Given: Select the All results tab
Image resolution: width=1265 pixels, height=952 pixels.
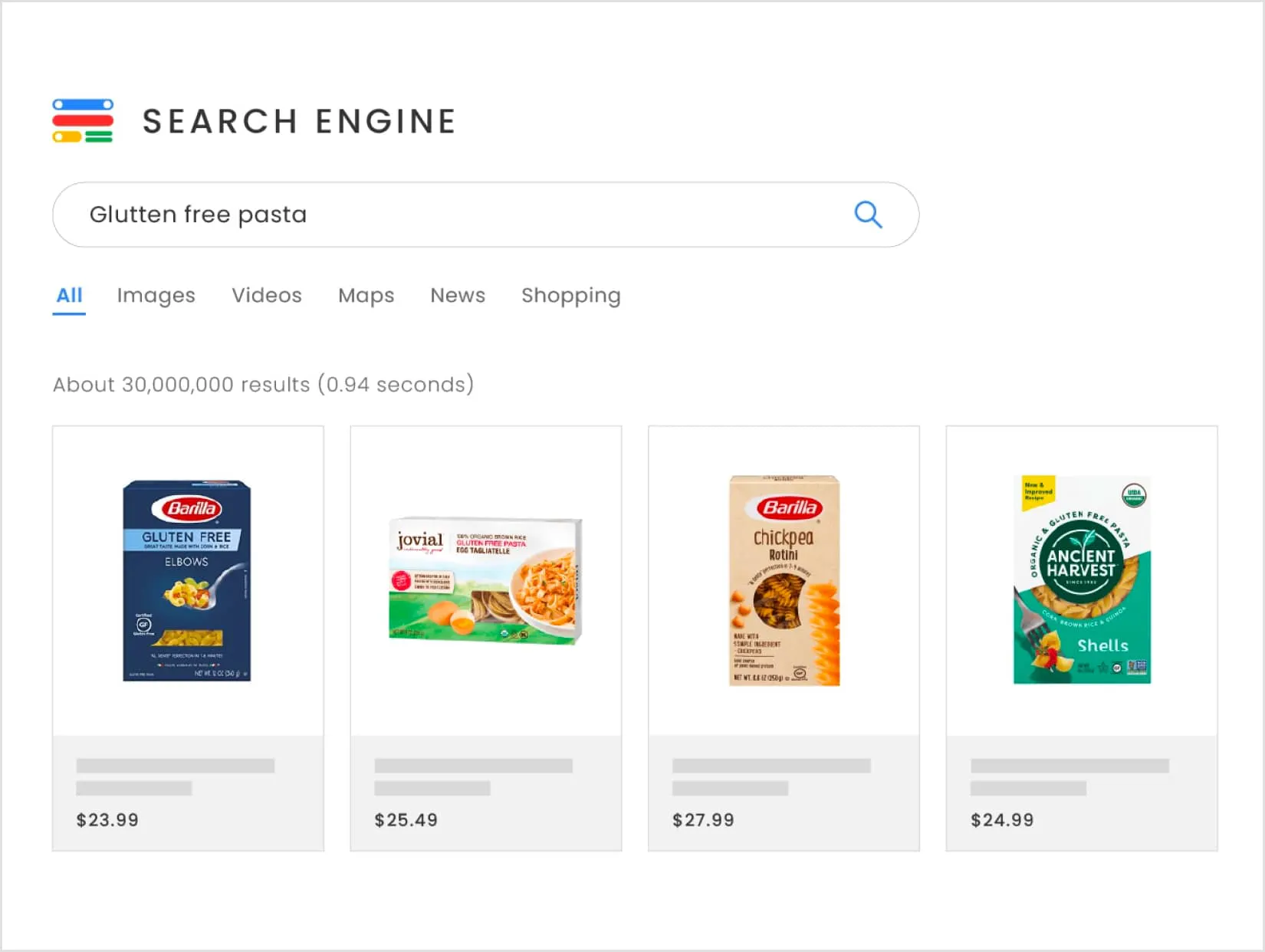Looking at the screenshot, I should coord(68,295).
